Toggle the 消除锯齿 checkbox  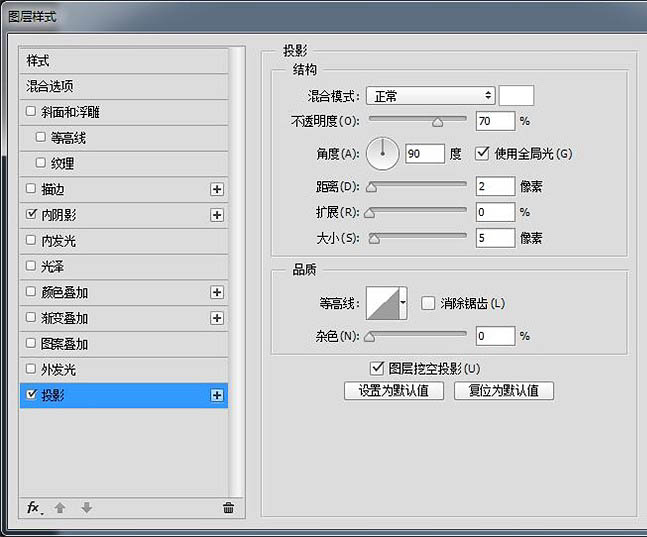(428, 303)
